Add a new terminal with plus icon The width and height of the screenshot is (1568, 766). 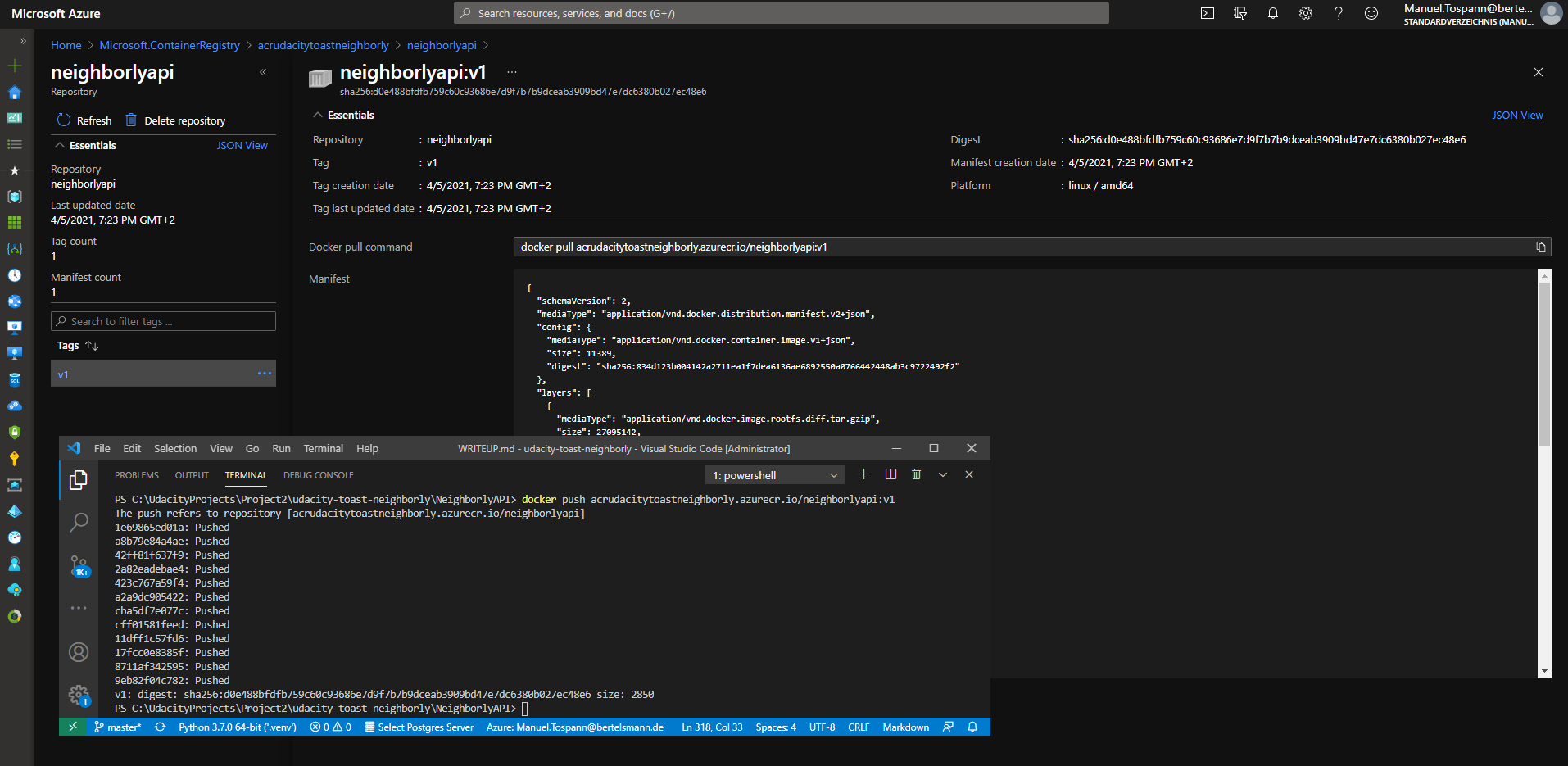tap(863, 474)
